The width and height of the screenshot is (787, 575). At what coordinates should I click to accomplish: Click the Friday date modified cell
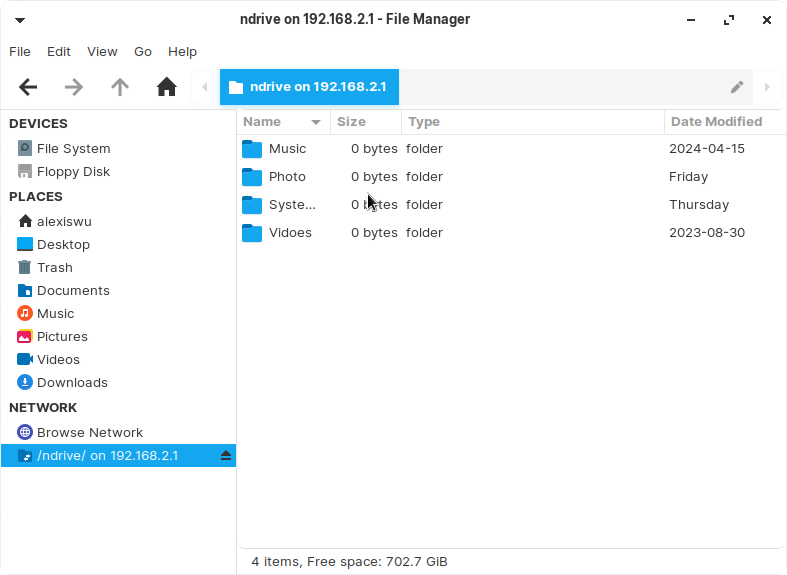(x=689, y=177)
